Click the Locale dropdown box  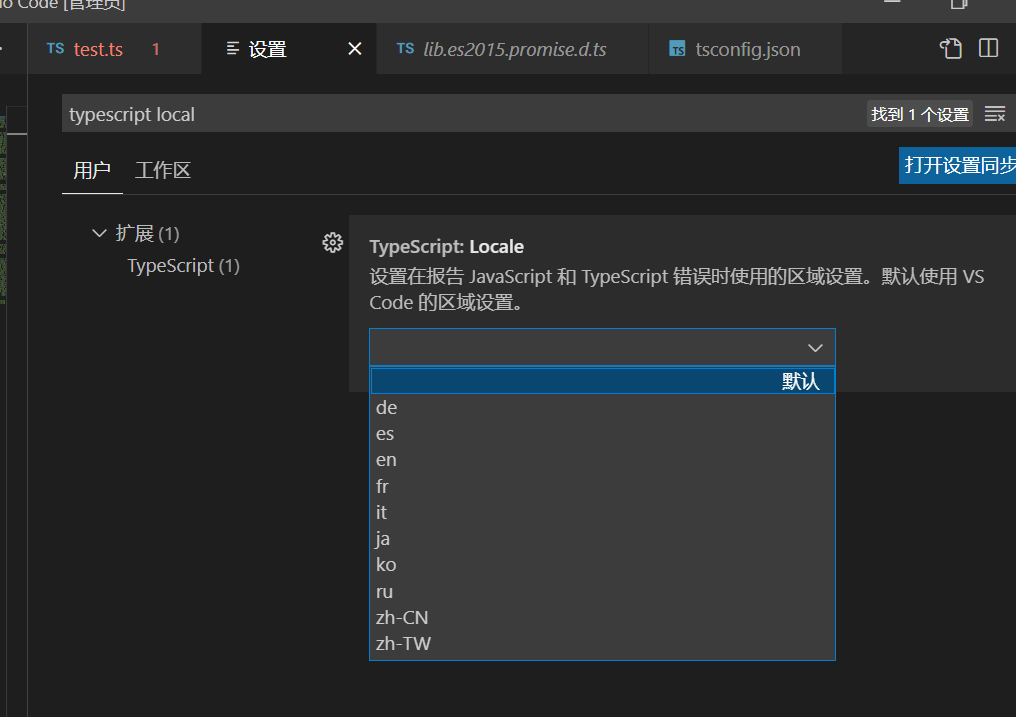pos(602,348)
